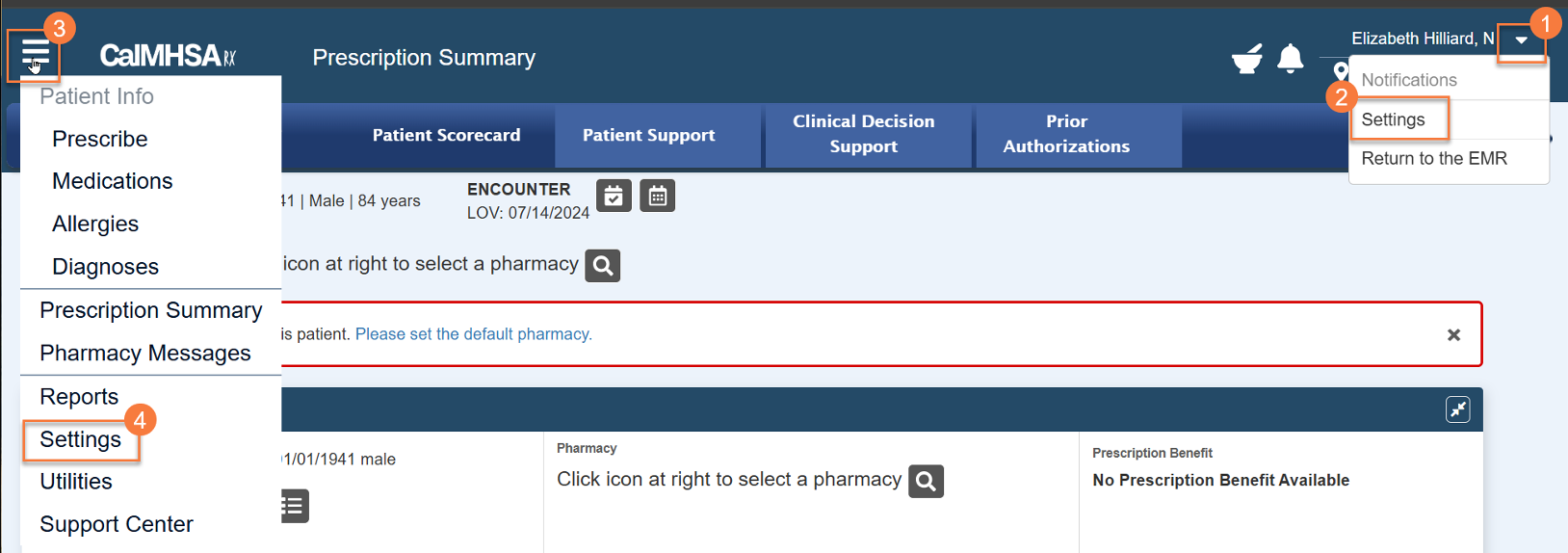
Task: Choose Return to the EMR
Action: click(1433, 158)
